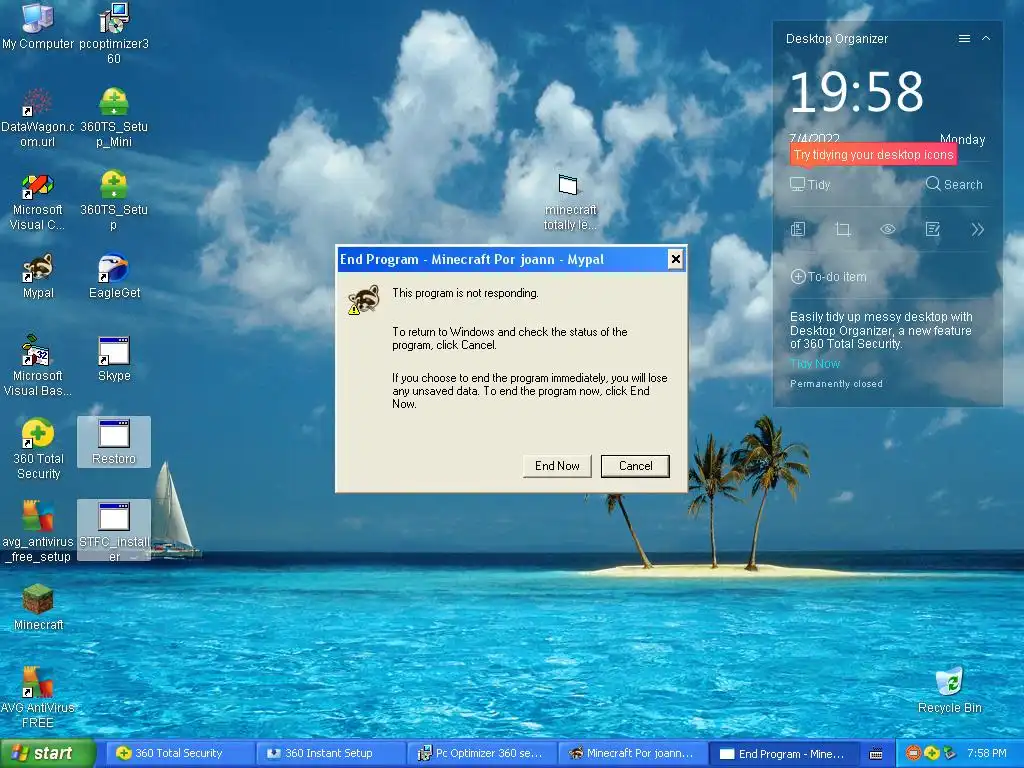Click the news icon in Desktop Organizer
Screen dimensions: 1024x768
[x=798, y=229]
